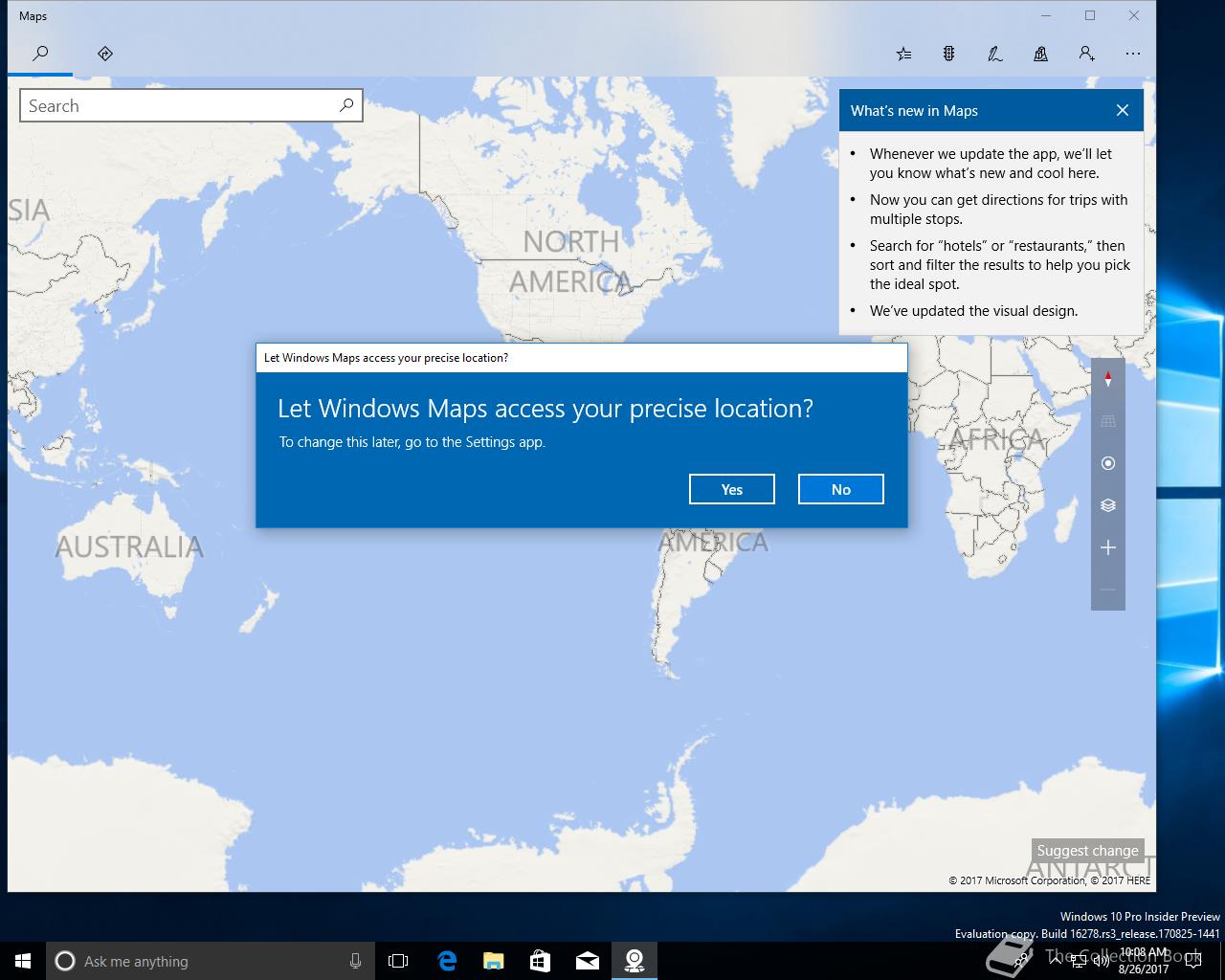Zoom out with the minus icon
1225x980 pixels.
click(x=1108, y=590)
